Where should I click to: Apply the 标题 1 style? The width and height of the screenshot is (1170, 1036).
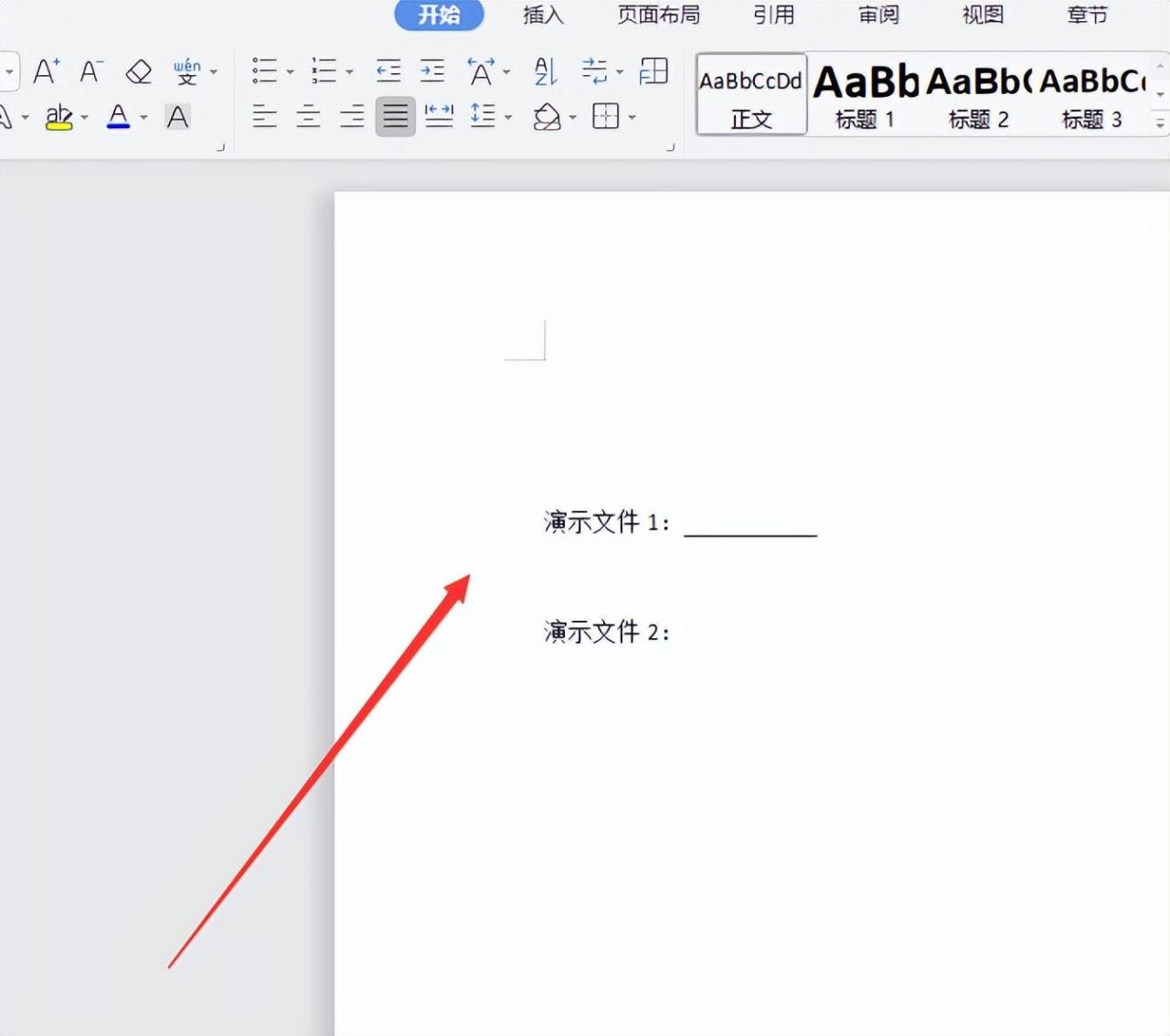[x=866, y=94]
